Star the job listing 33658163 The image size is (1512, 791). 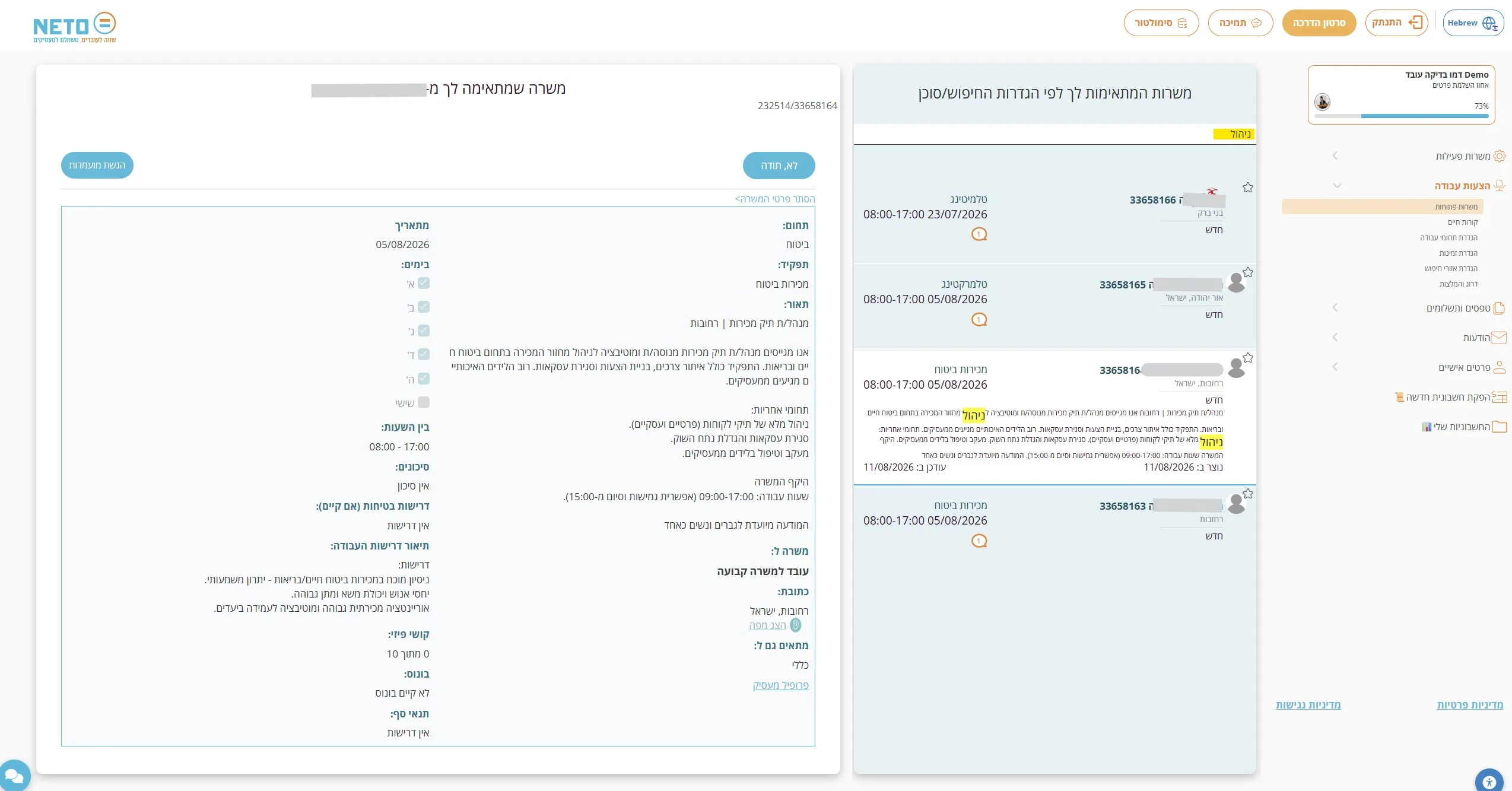point(1248,494)
